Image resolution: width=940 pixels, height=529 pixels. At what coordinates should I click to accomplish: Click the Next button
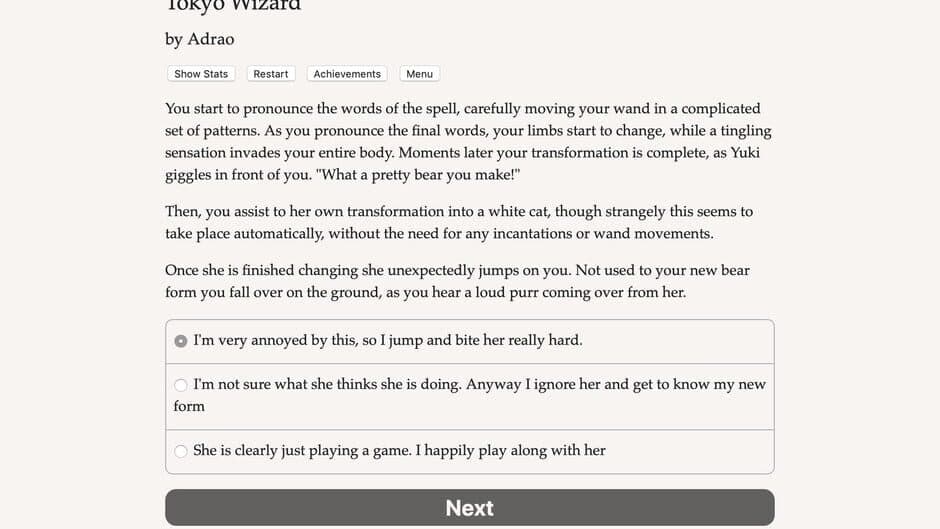point(469,507)
